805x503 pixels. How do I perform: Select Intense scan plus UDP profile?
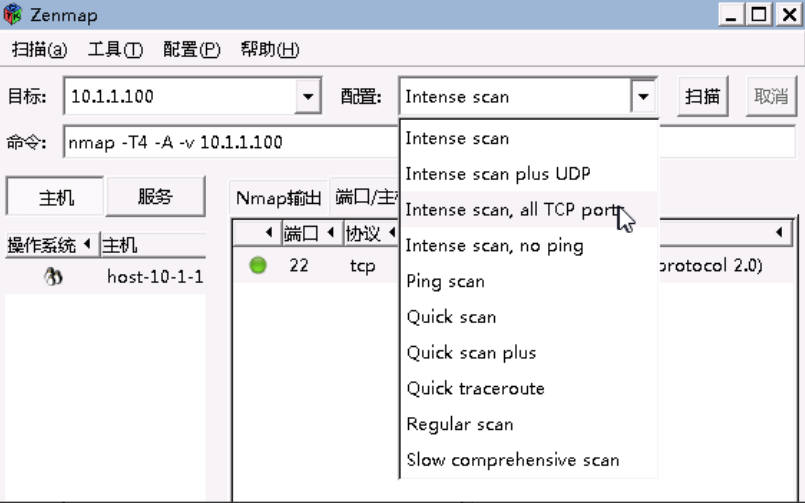(529, 174)
